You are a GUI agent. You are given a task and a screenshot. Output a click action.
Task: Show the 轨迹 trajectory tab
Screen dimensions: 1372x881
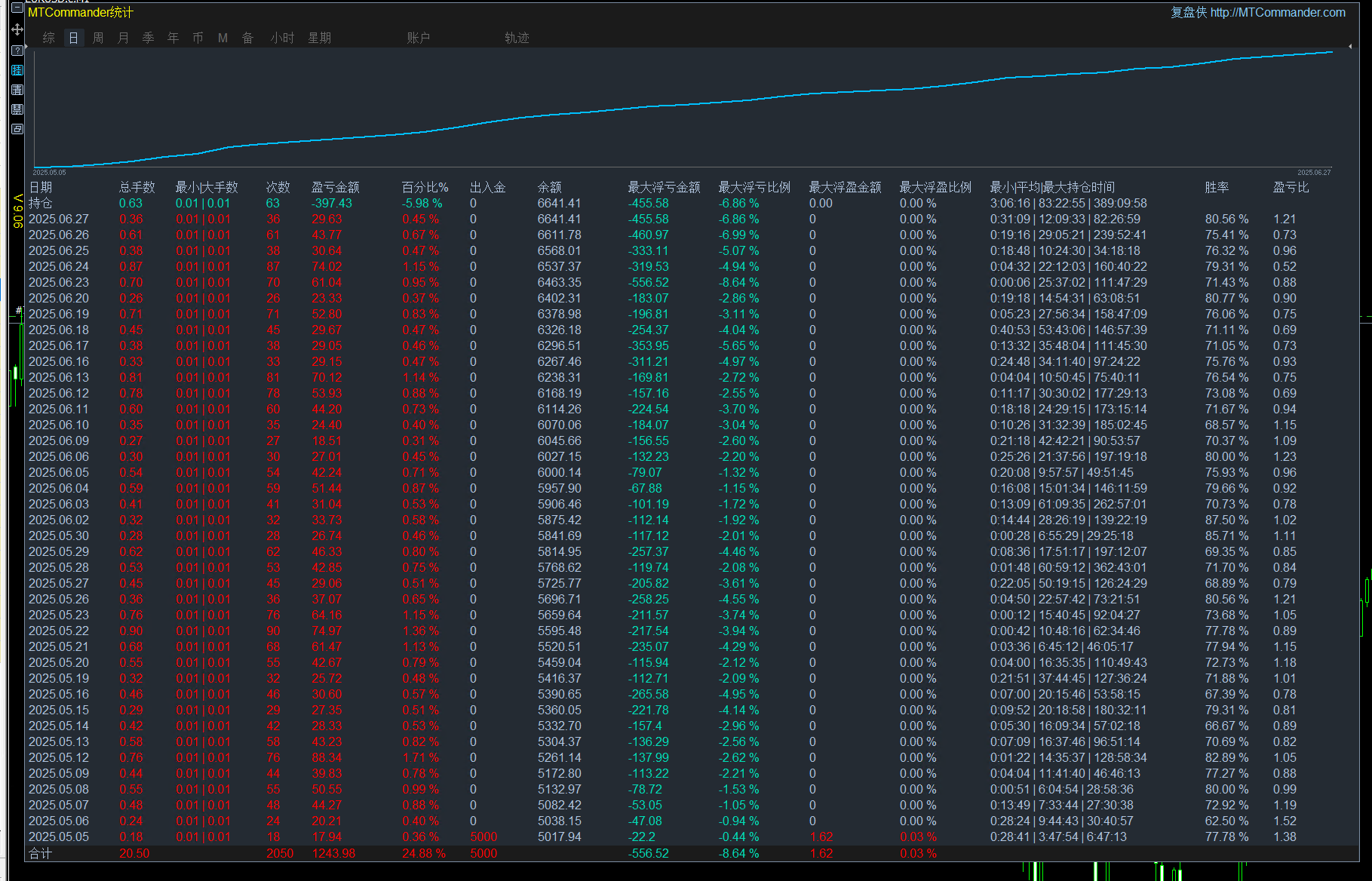tap(517, 38)
